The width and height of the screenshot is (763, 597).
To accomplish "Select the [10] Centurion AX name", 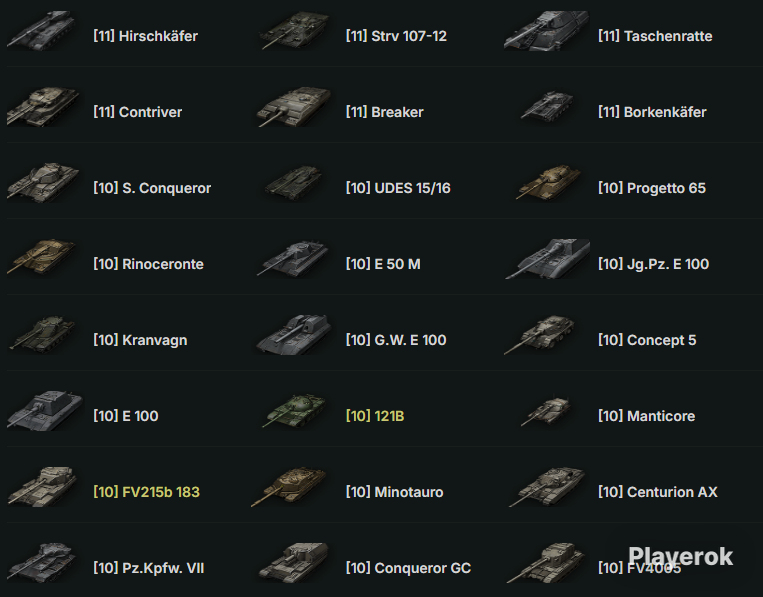I will pyautogui.click(x=657, y=492).
